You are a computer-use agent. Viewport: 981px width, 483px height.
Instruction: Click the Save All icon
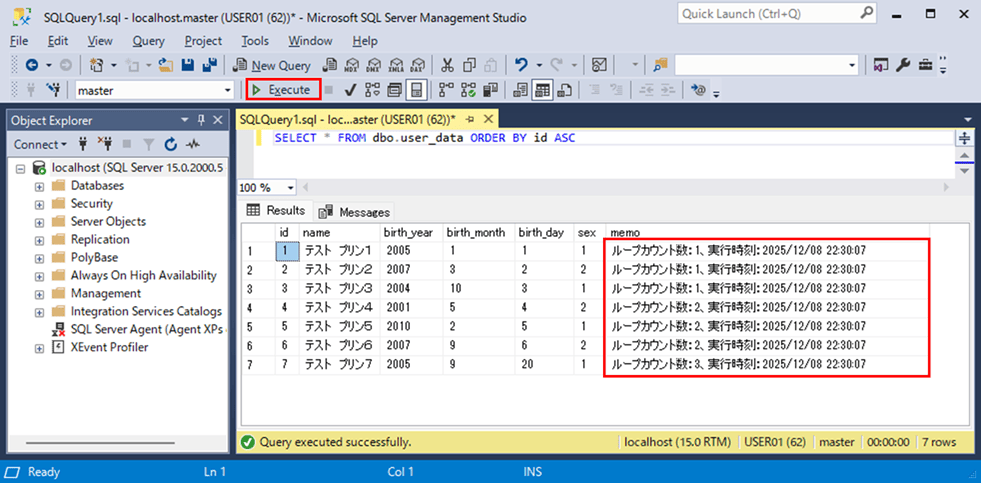[209, 65]
